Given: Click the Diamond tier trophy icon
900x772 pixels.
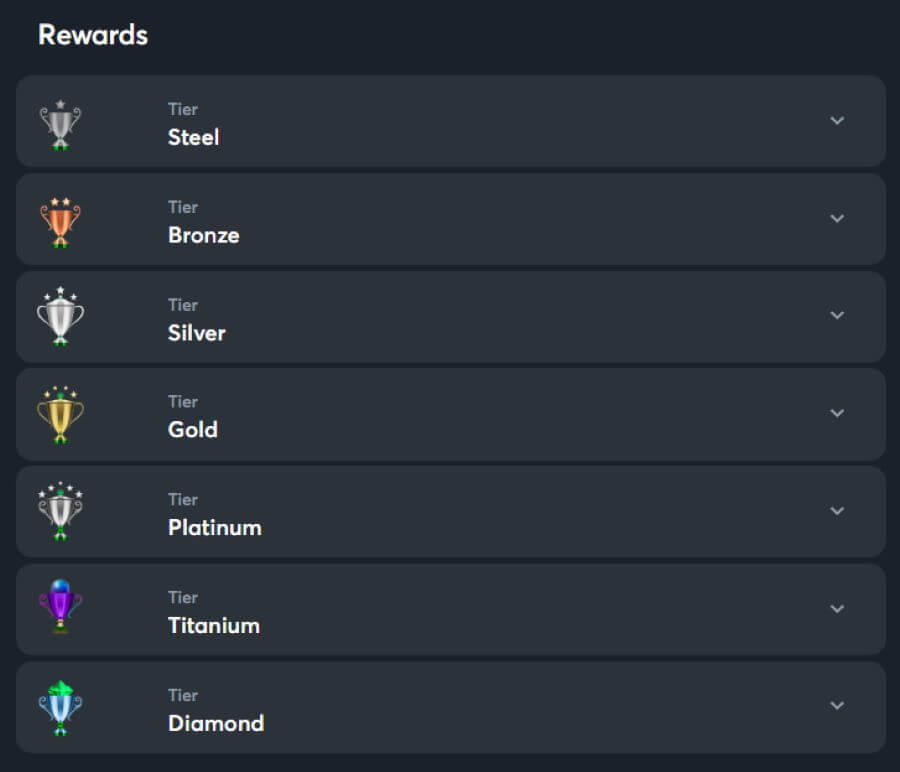Looking at the screenshot, I should [60, 708].
